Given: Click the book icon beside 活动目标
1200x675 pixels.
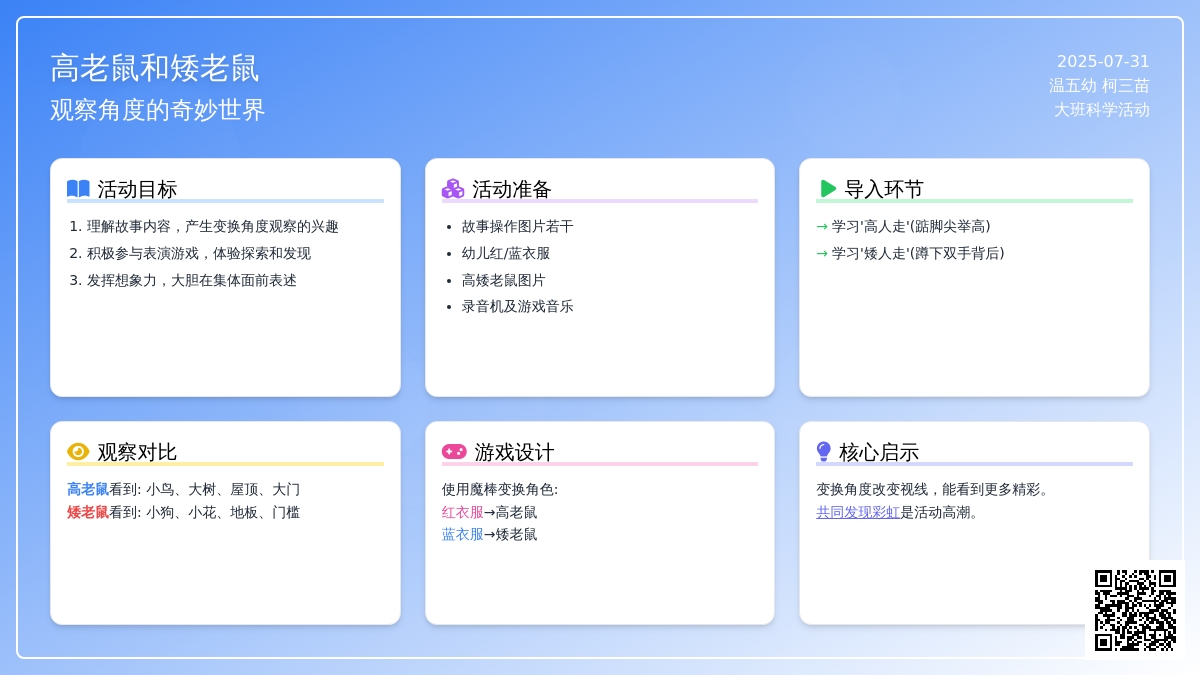Looking at the screenshot, I should click(x=78, y=189).
